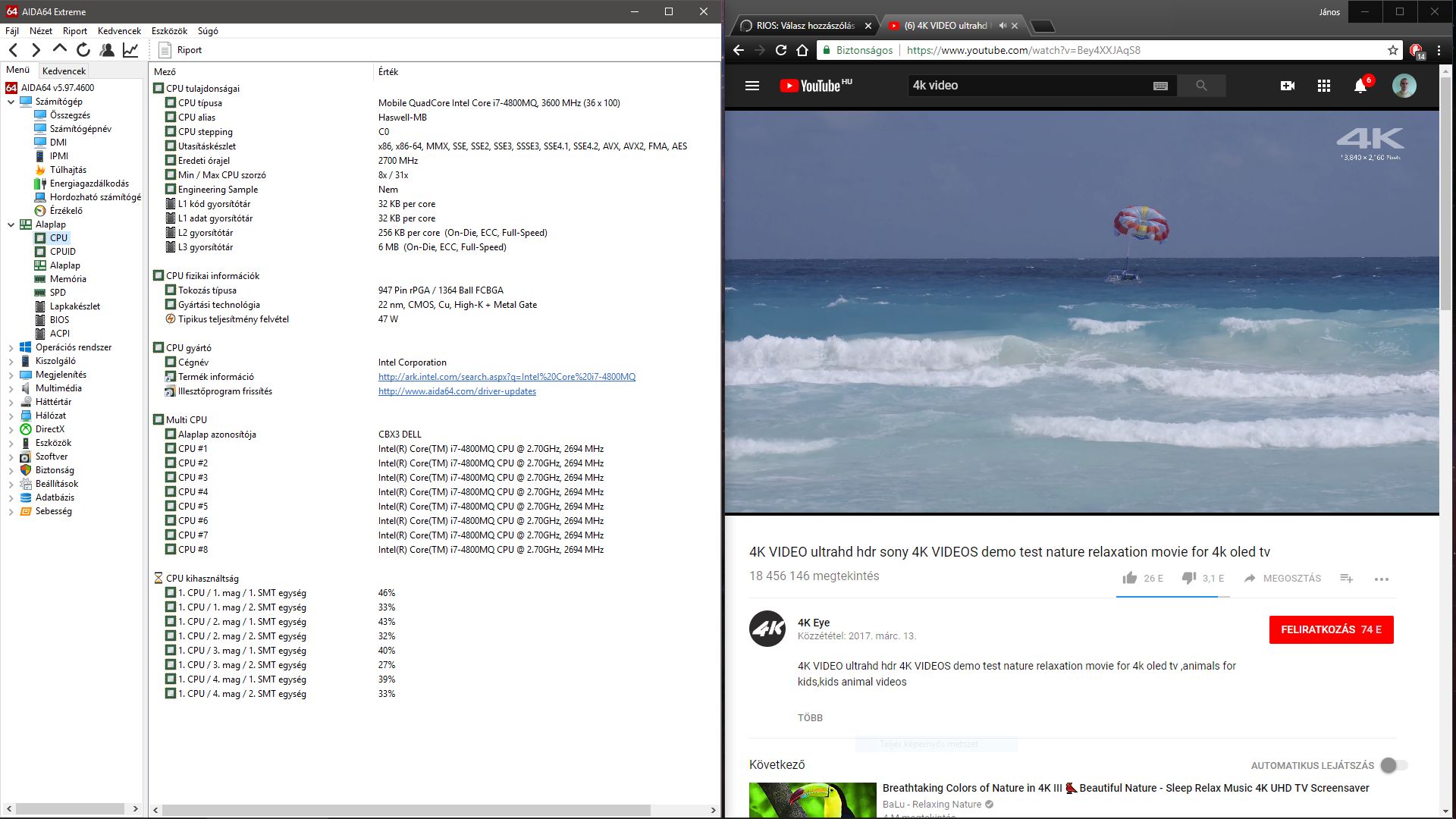Click YouTube upload video camera icon
The width and height of the screenshot is (1456, 819).
click(x=1288, y=86)
